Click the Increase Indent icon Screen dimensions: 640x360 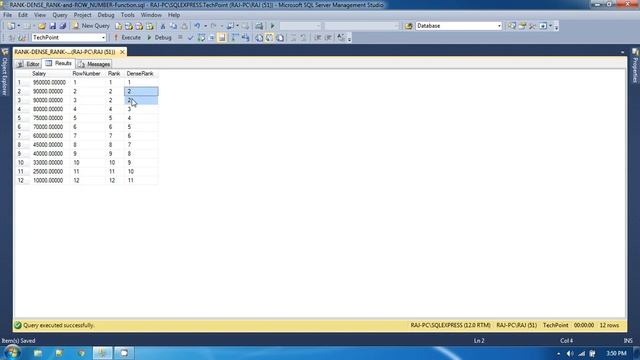328,38
